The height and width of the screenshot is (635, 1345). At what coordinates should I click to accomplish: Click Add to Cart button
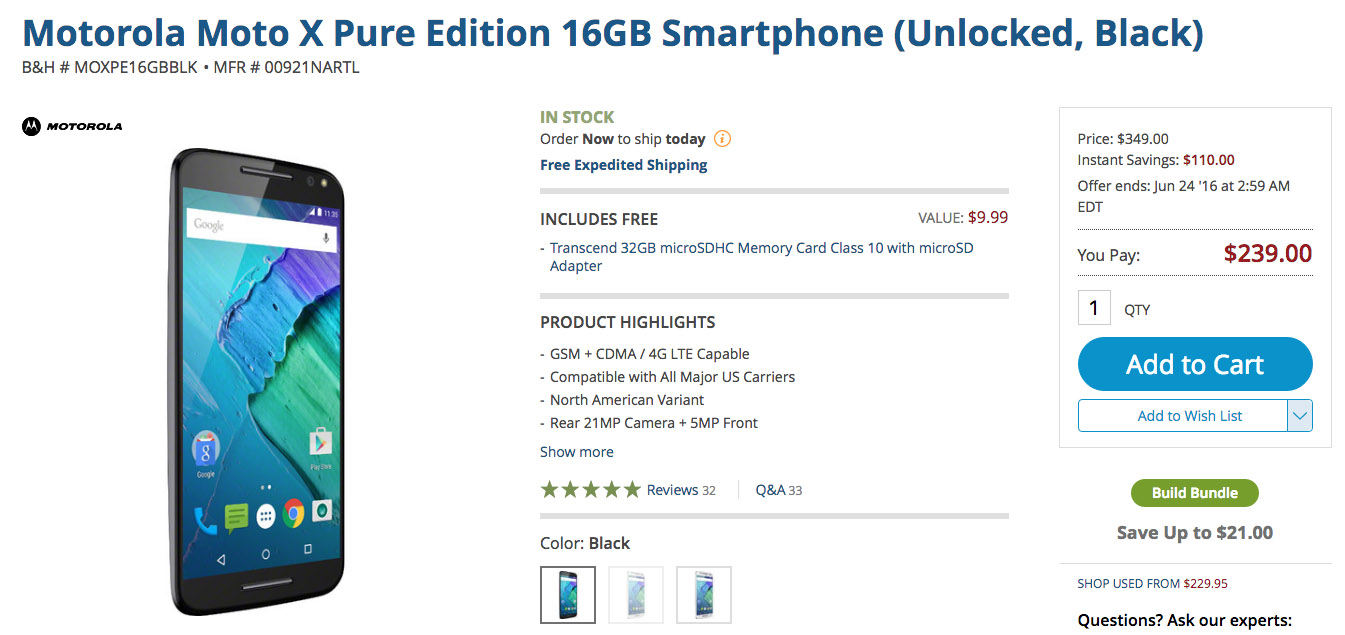tap(1195, 365)
